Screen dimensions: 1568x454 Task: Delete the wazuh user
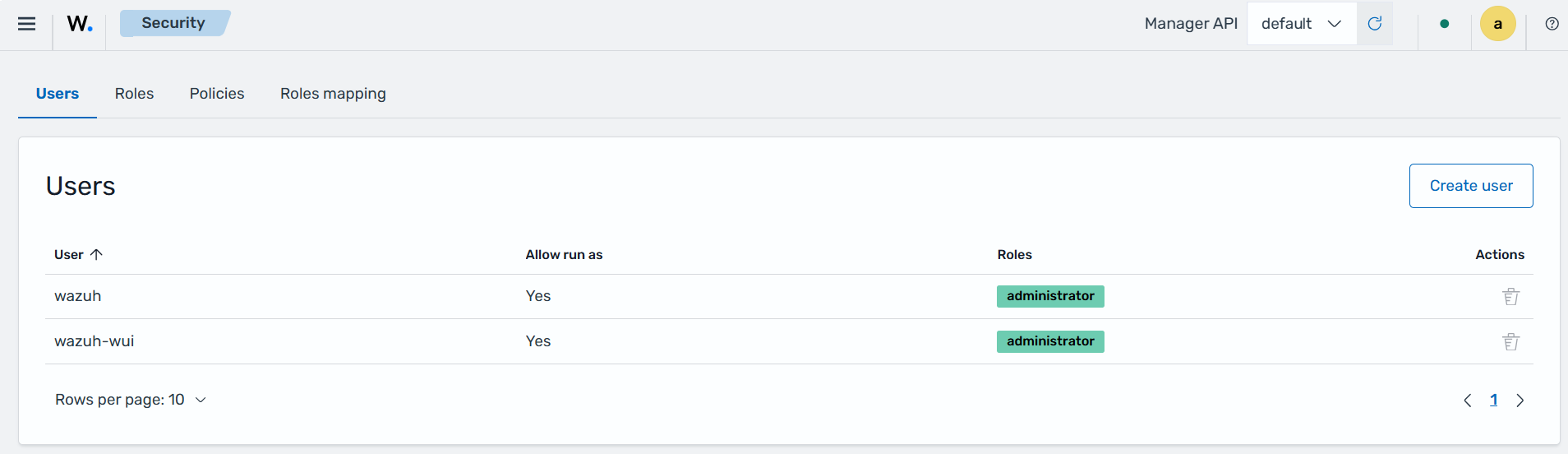click(1510, 296)
